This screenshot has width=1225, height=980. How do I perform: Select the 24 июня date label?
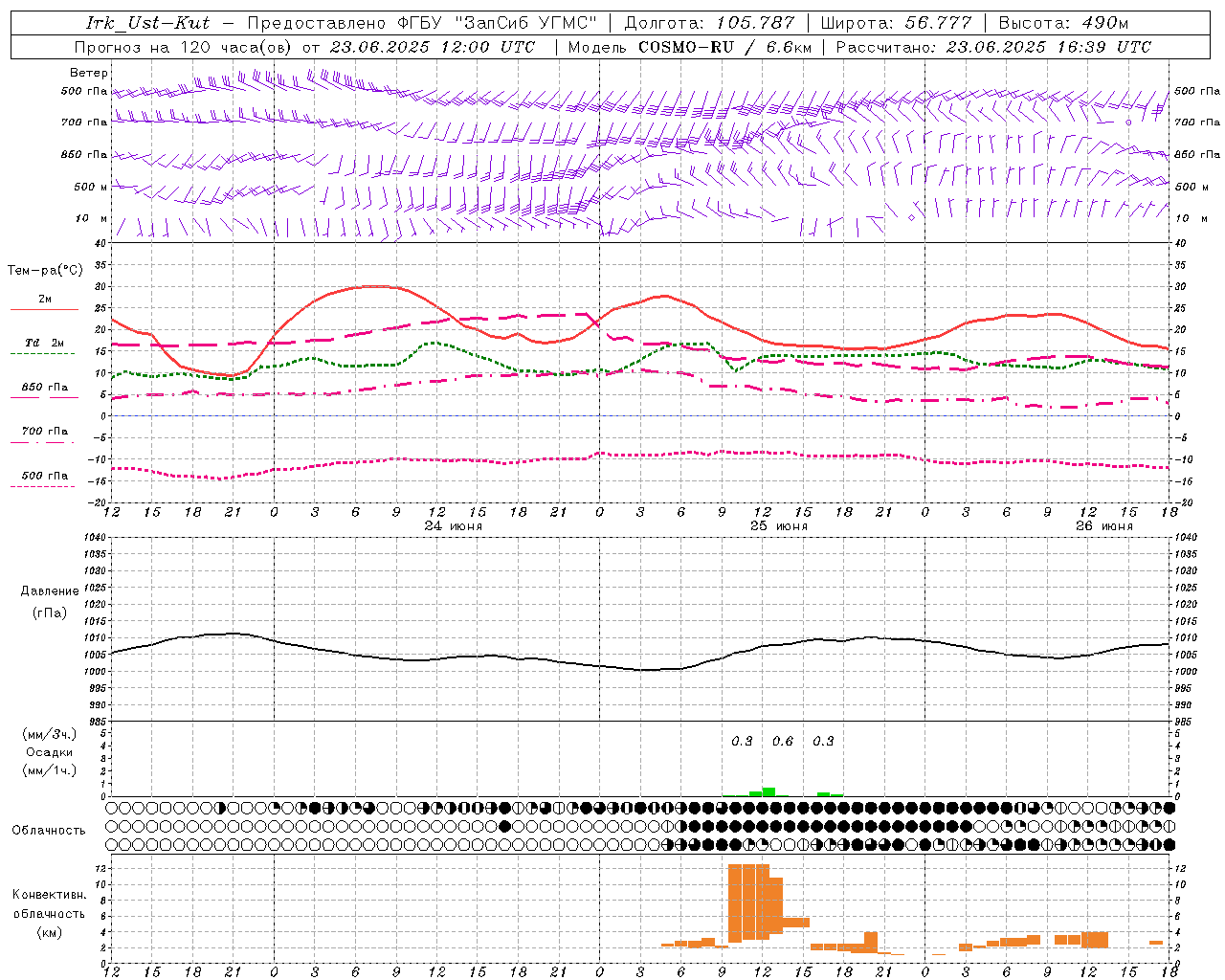pos(454,526)
